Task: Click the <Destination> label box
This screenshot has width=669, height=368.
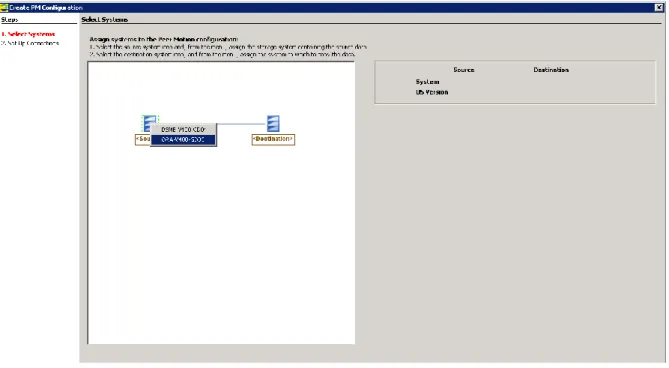Action: click(273, 139)
